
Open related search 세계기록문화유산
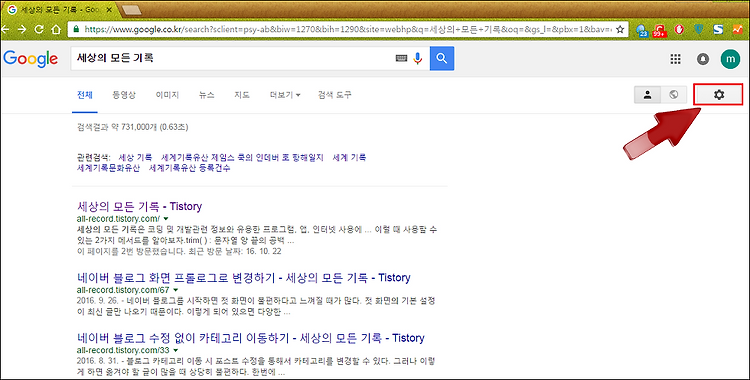(108, 168)
